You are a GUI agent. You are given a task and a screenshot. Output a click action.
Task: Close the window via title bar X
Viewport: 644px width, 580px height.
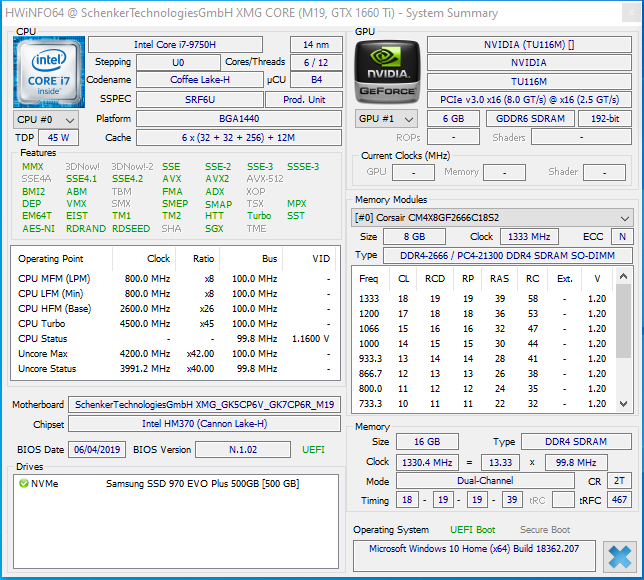click(631, 12)
